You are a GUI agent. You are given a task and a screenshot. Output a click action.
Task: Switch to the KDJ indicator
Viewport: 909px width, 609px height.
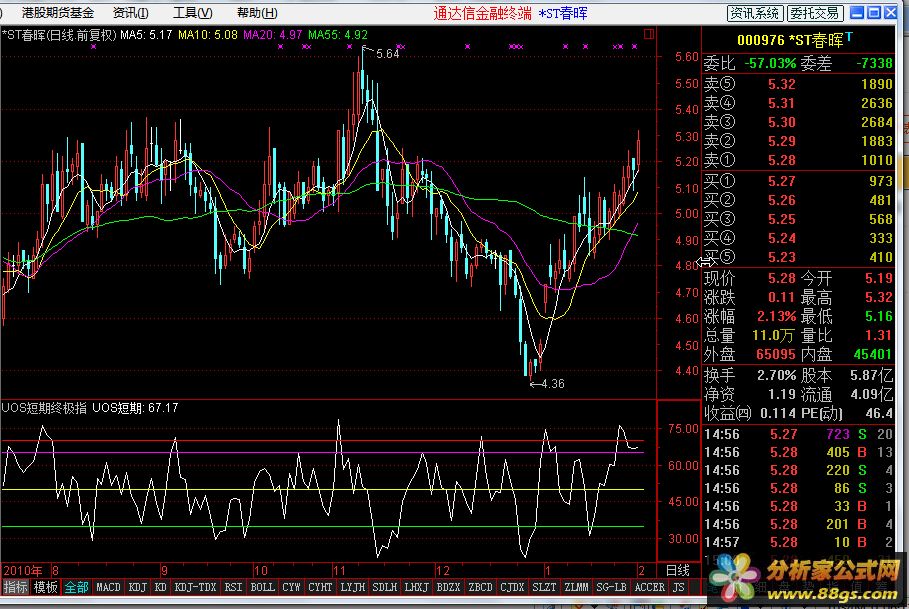137,587
